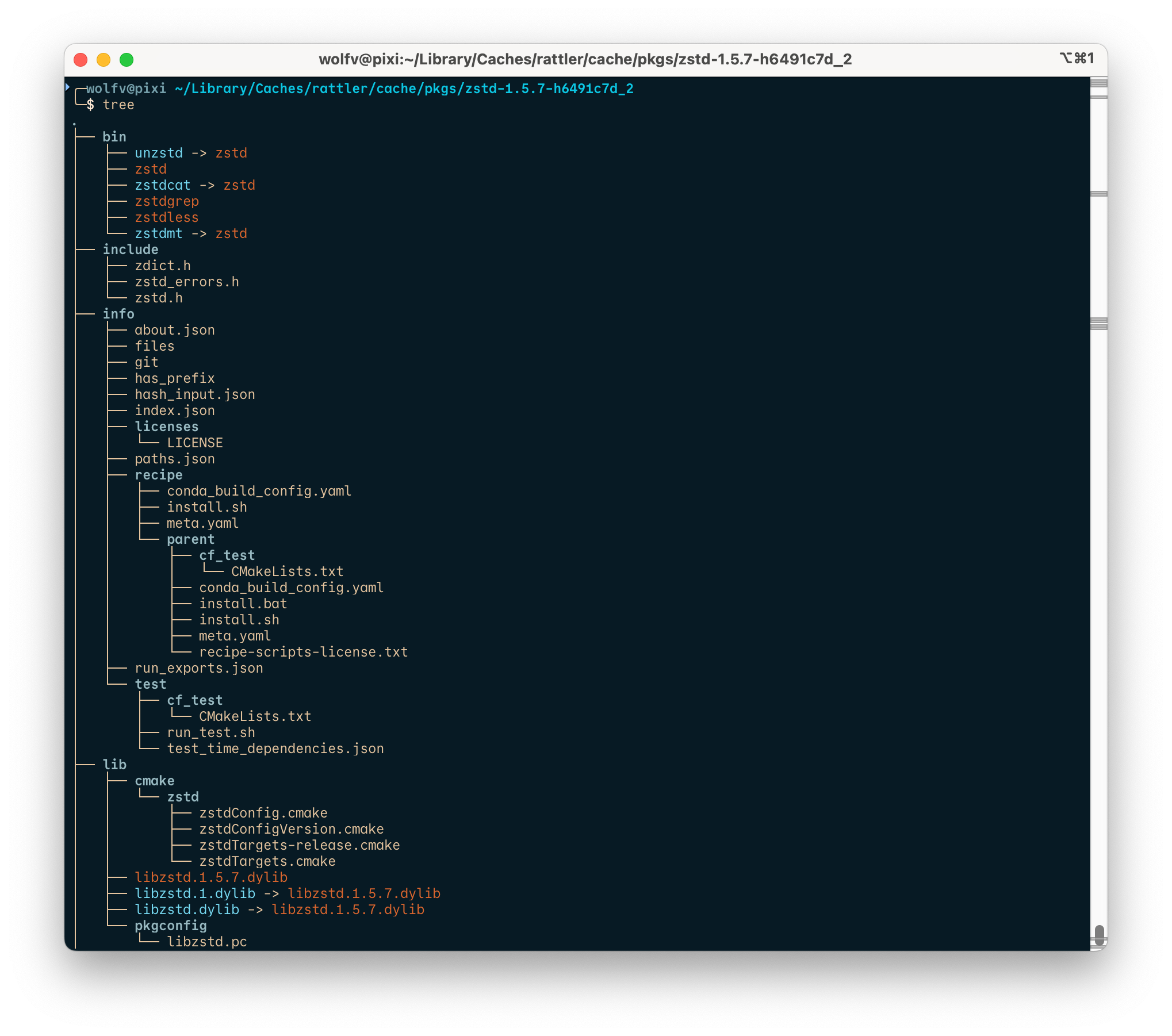1172x1036 pixels.
Task: Click the ⌥⌘1 shortcut indicator
Action: pyautogui.click(x=1076, y=59)
